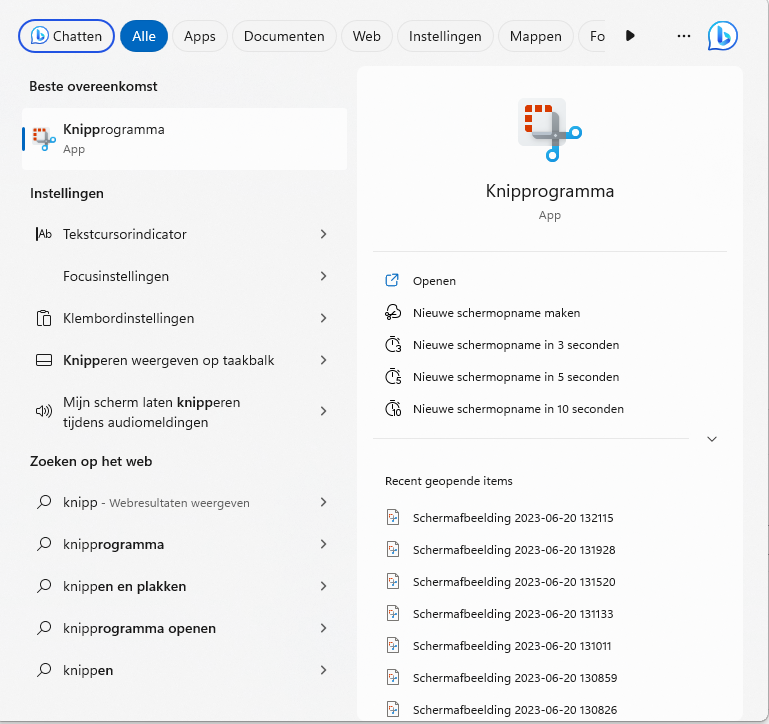Click file icon of Schermafbeelding 2023-06-20 132115
This screenshot has height=724, width=769.
(x=393, y=517)
